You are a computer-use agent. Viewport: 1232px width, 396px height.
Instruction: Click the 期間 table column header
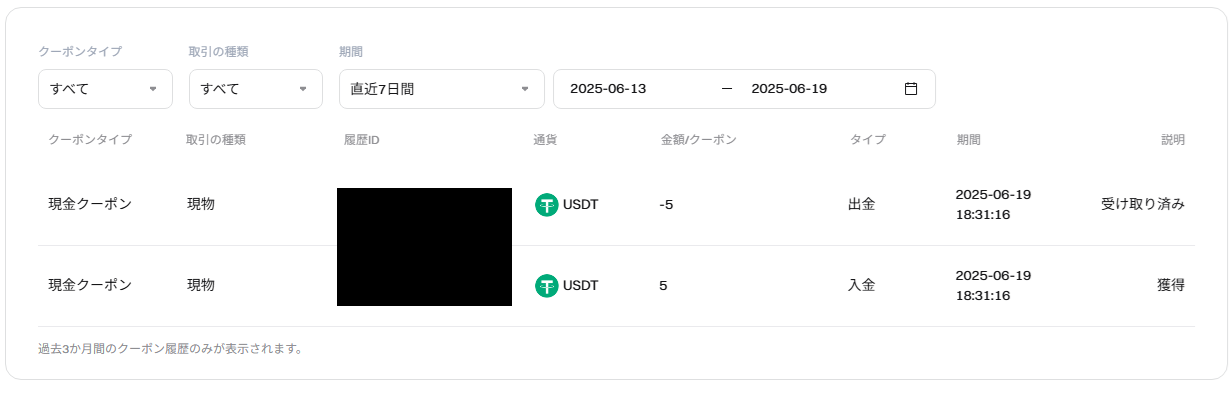pyautogui.click(x=968, y=140)
